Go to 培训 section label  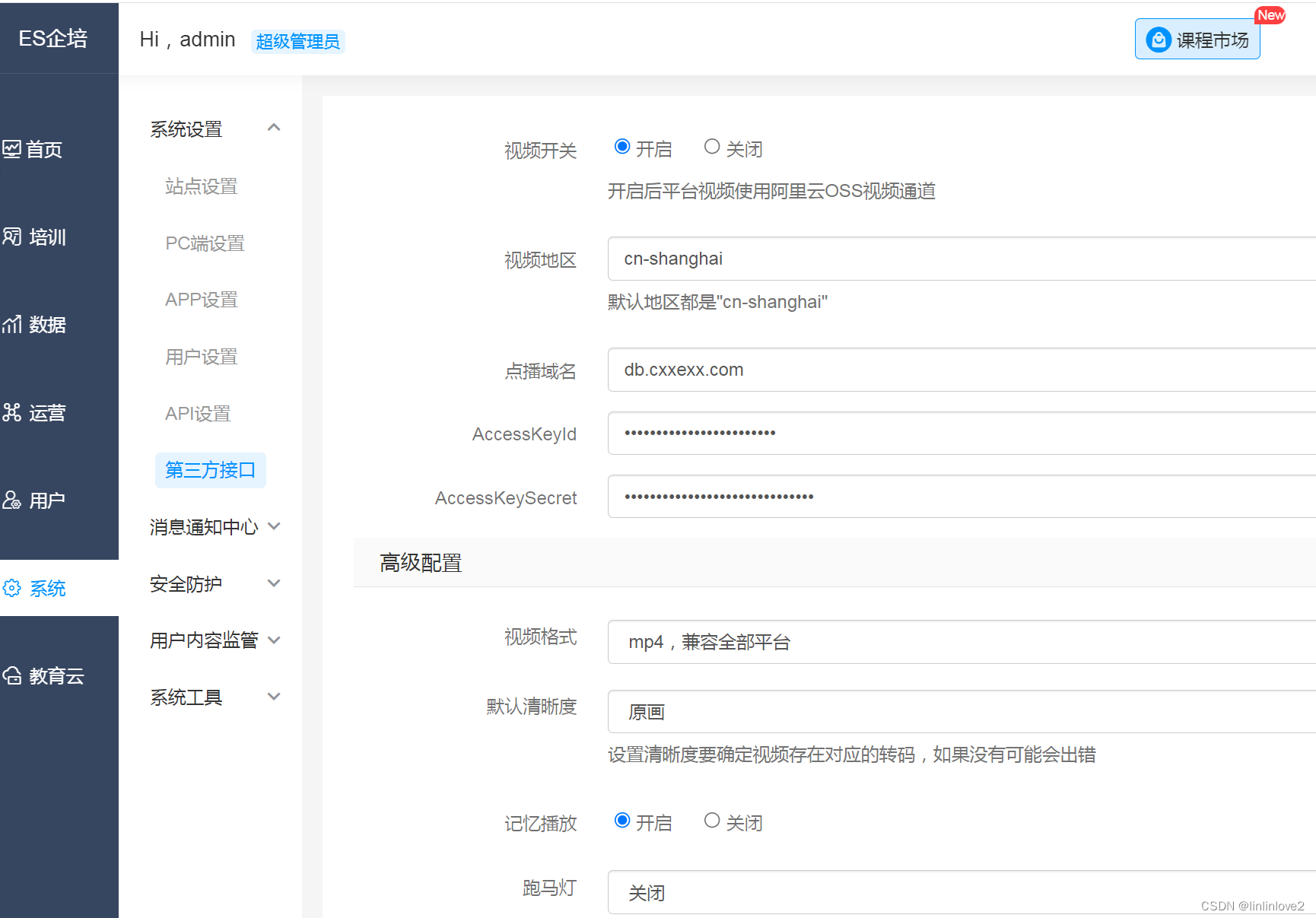click(x=47, y=237)
